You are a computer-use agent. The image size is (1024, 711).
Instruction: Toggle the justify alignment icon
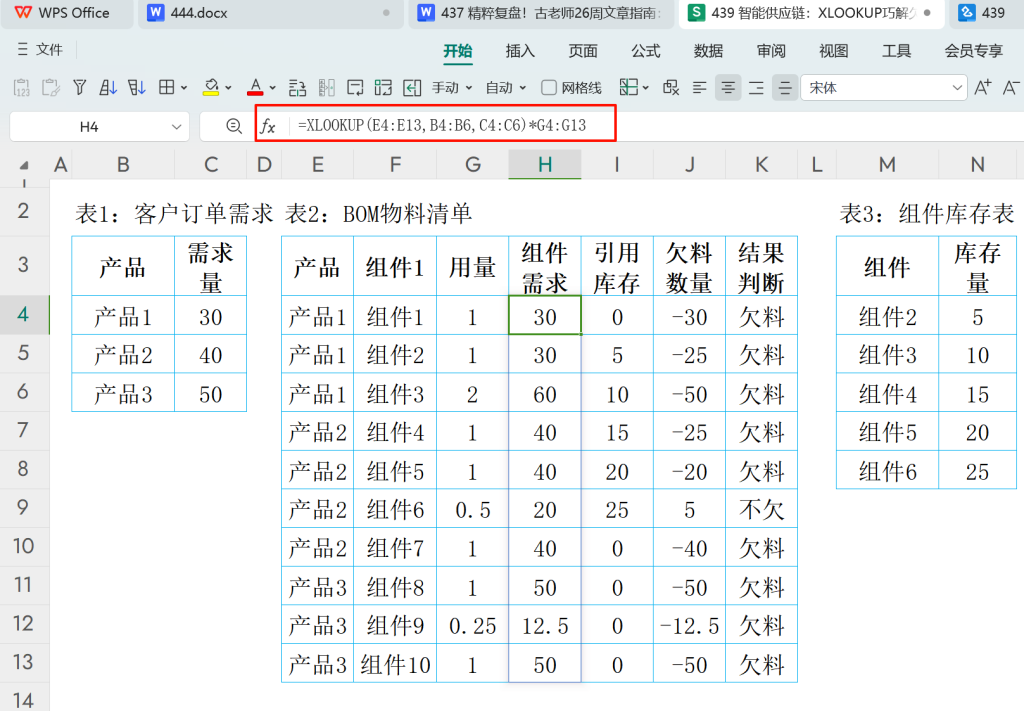click(784, 87)
